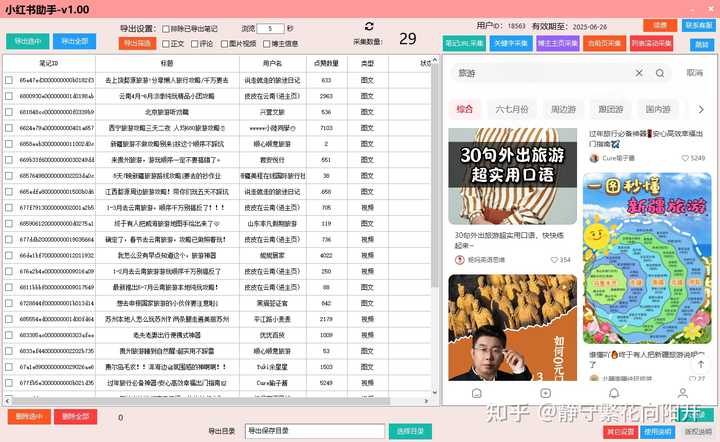
Task: Open the home icon in the bottom navigation
Action: [x=477, y=393]
